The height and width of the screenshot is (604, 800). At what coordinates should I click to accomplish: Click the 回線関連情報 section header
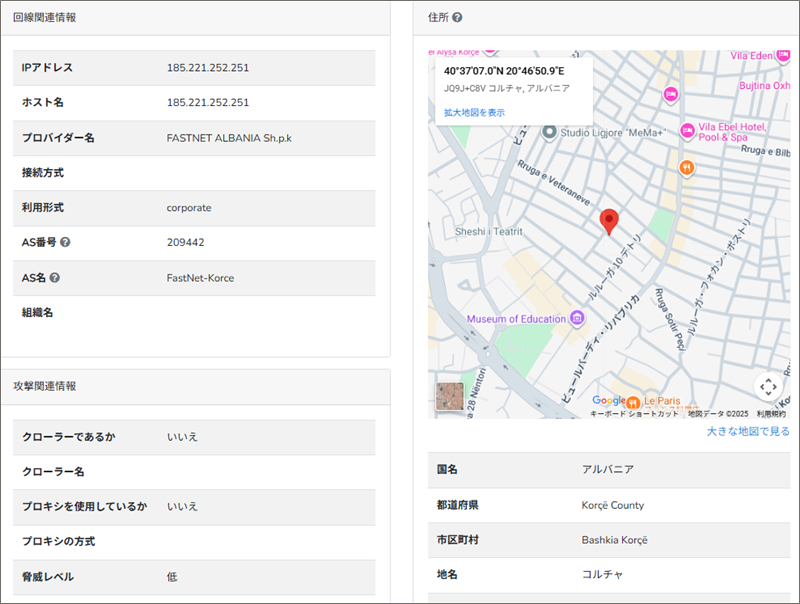(x=44, y=18)
